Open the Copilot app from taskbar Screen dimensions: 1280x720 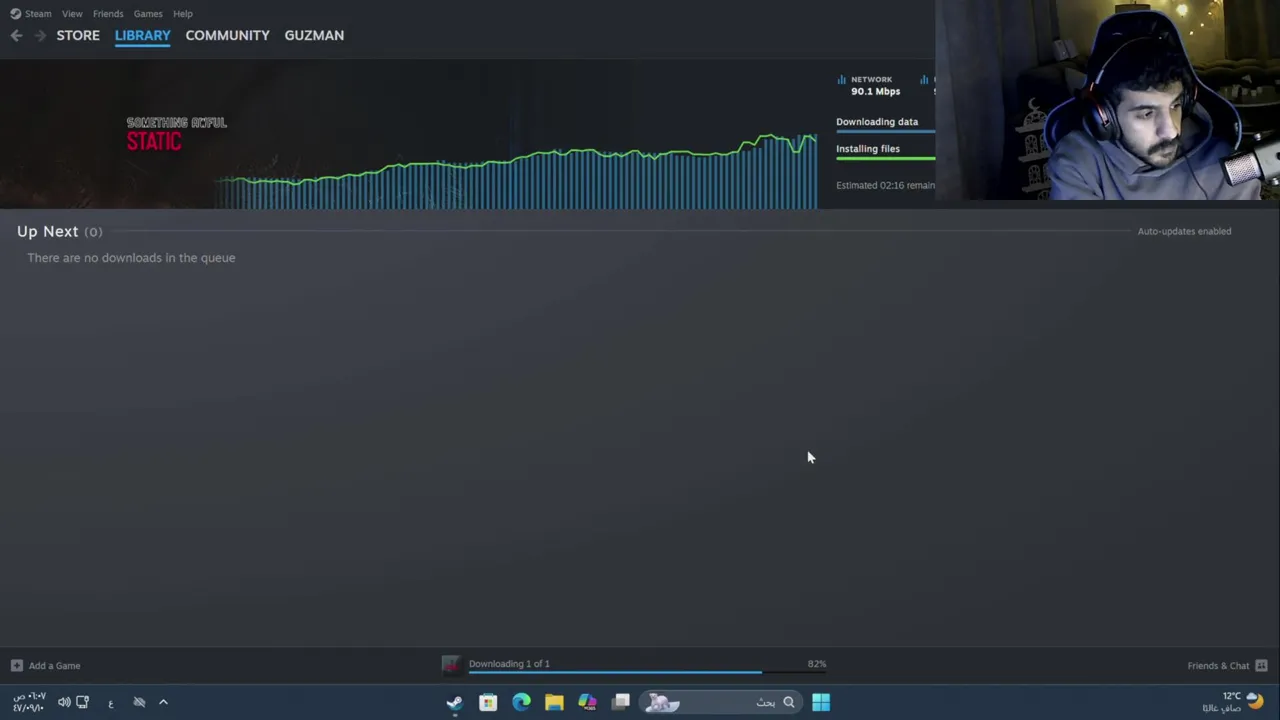(x=587, y=702)
